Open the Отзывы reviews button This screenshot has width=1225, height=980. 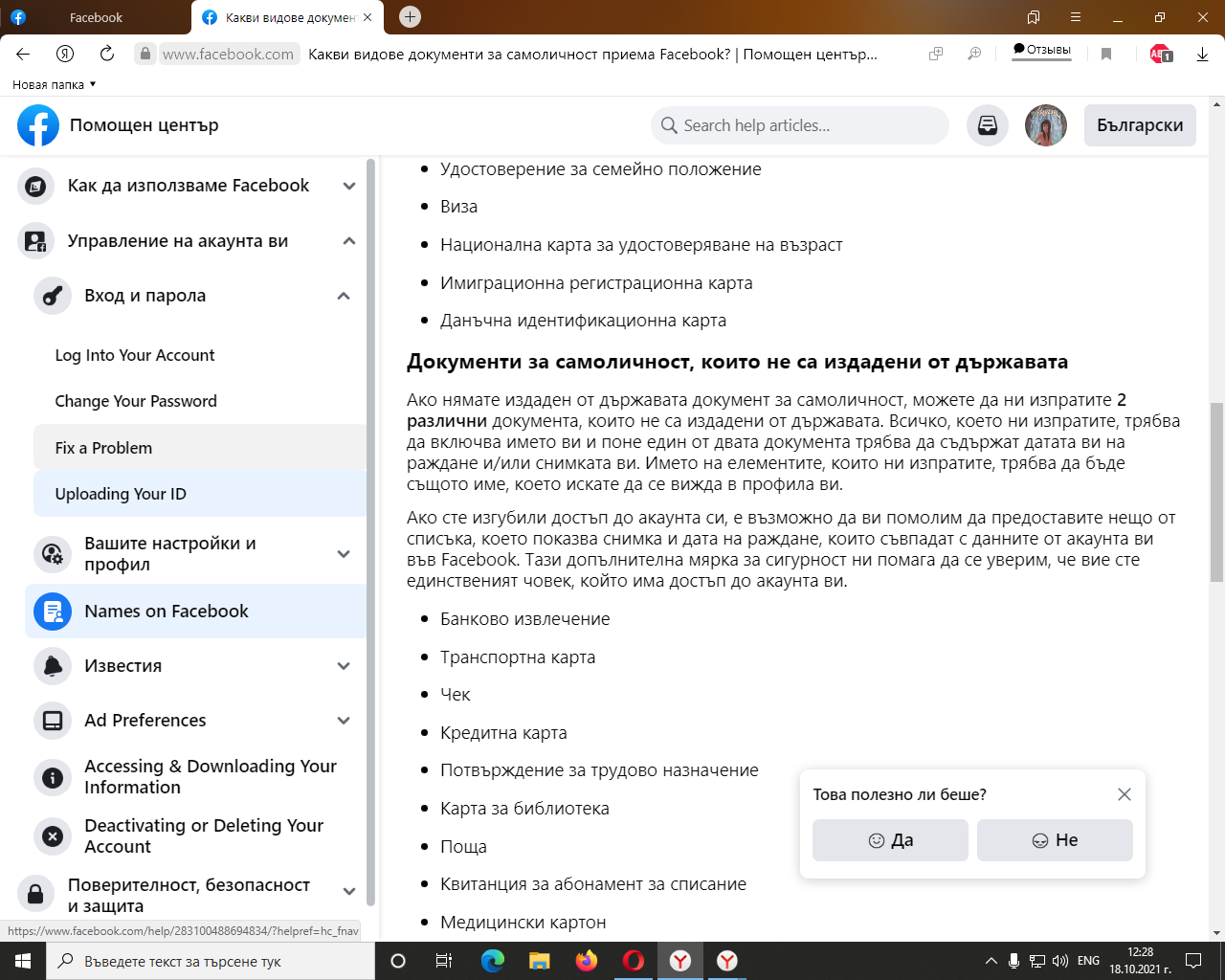[x=1042, y=50]
